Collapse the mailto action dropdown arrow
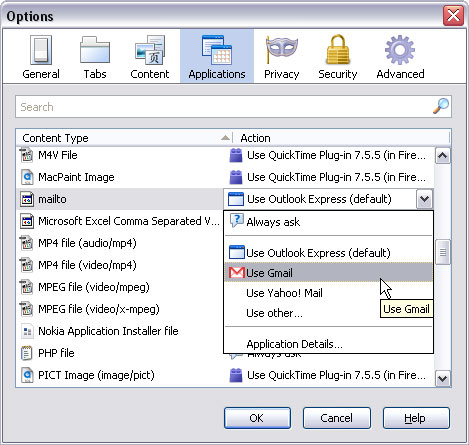 424,199
